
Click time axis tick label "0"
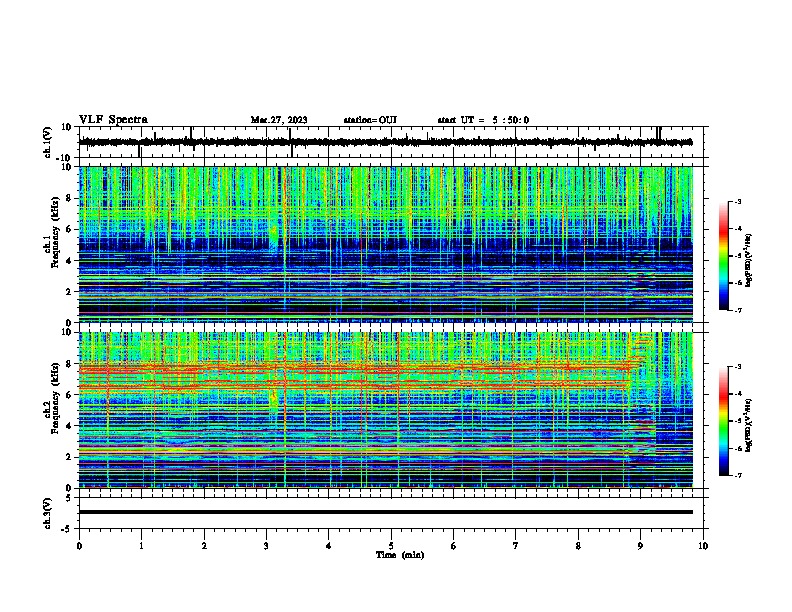pos(79,546)
